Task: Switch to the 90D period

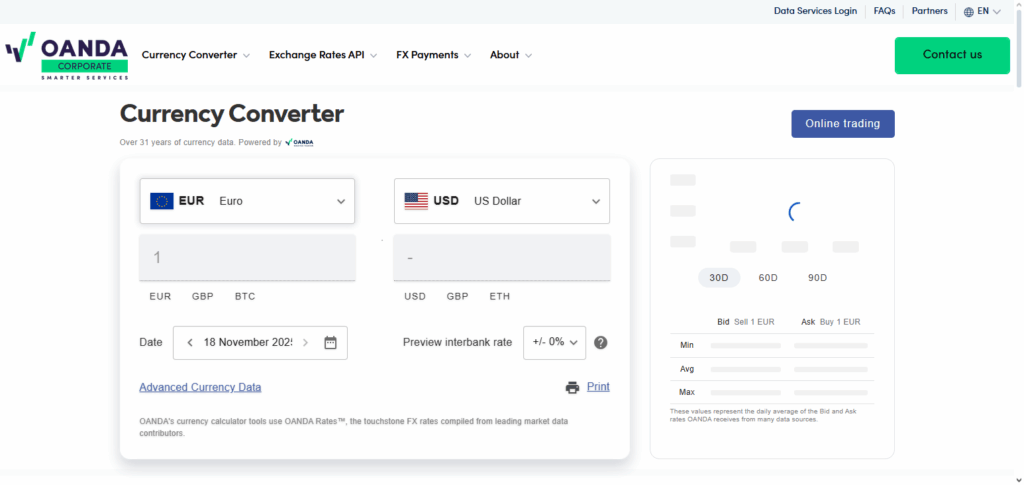Action: [817, 277]
